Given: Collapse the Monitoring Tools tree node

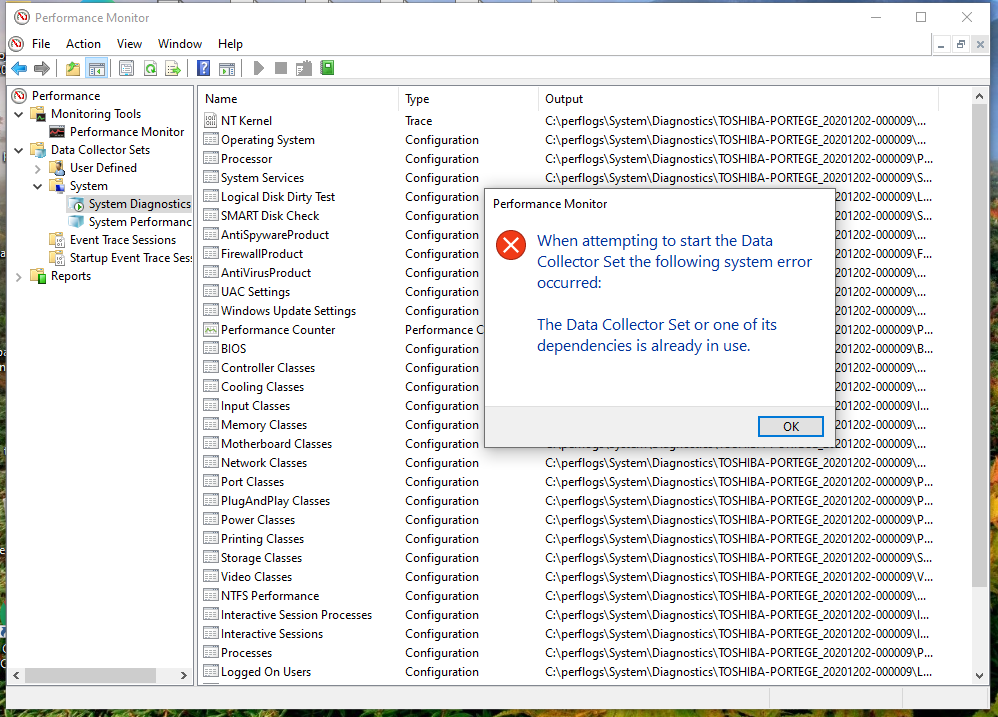Looking at the screenshot, I should click(18, 115).
